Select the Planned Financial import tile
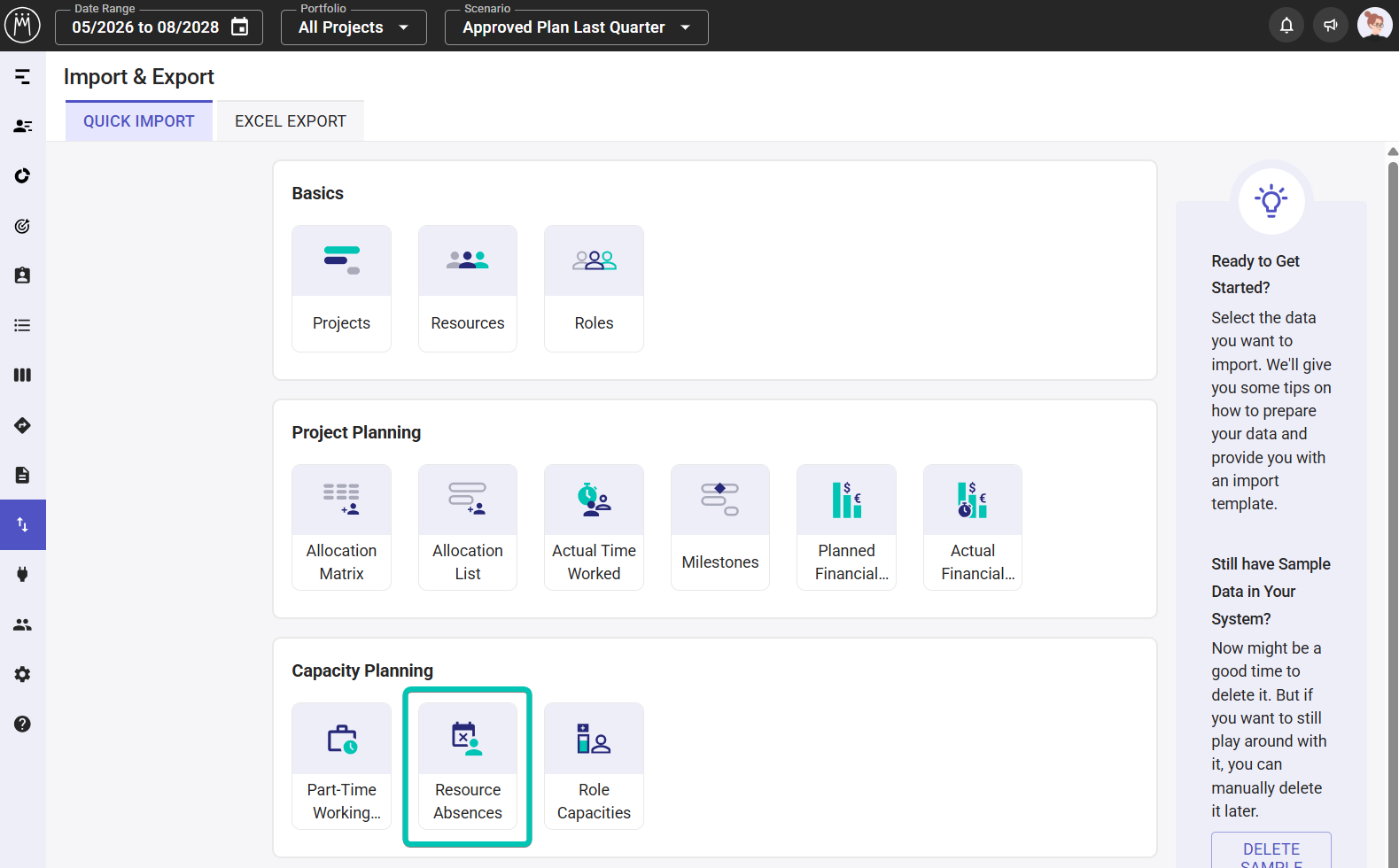Screen dimensions: 1399x868 [846, 527]
